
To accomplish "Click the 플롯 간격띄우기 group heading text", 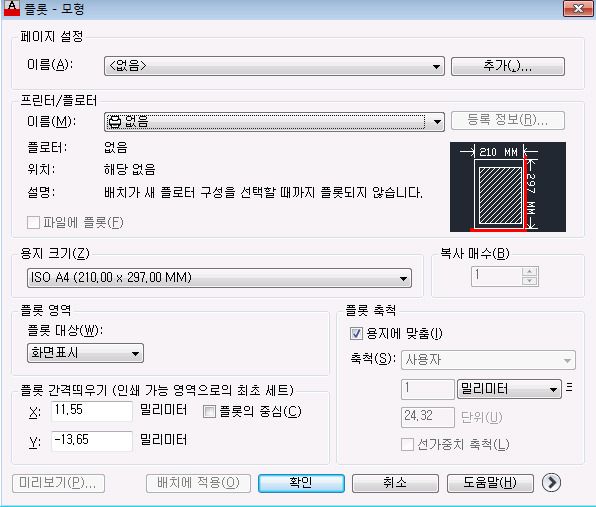I will click(x=157, y=390).
